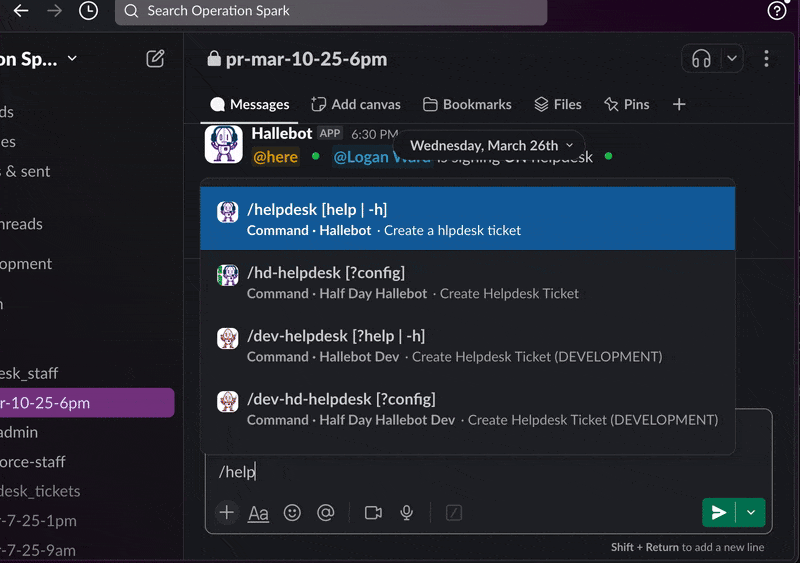Open the Threads sidebar item
The height and width of the screenshot is (563, 800).
(87, 224)
